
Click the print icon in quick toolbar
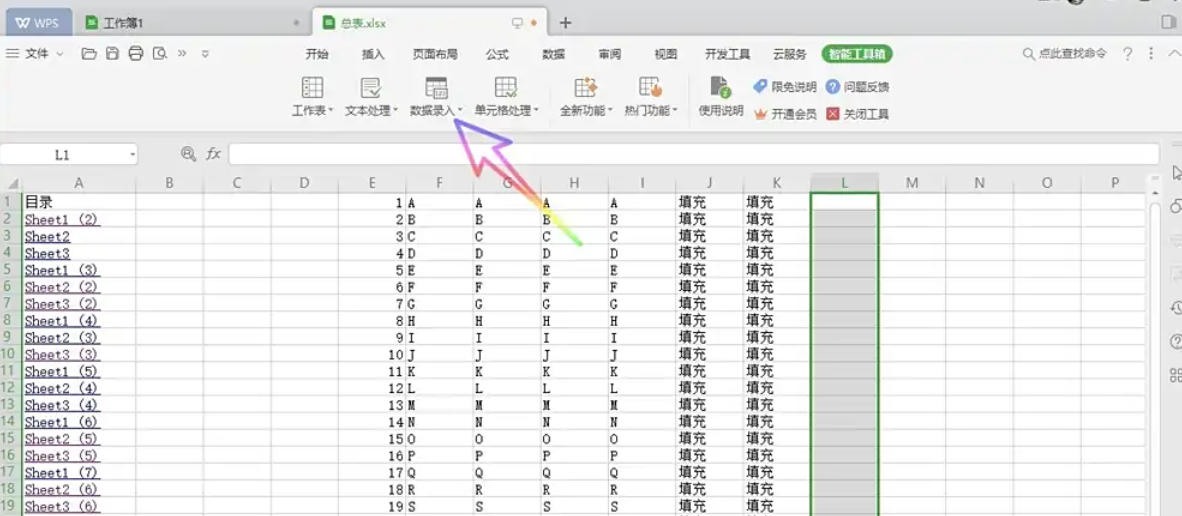coord(136,54)
